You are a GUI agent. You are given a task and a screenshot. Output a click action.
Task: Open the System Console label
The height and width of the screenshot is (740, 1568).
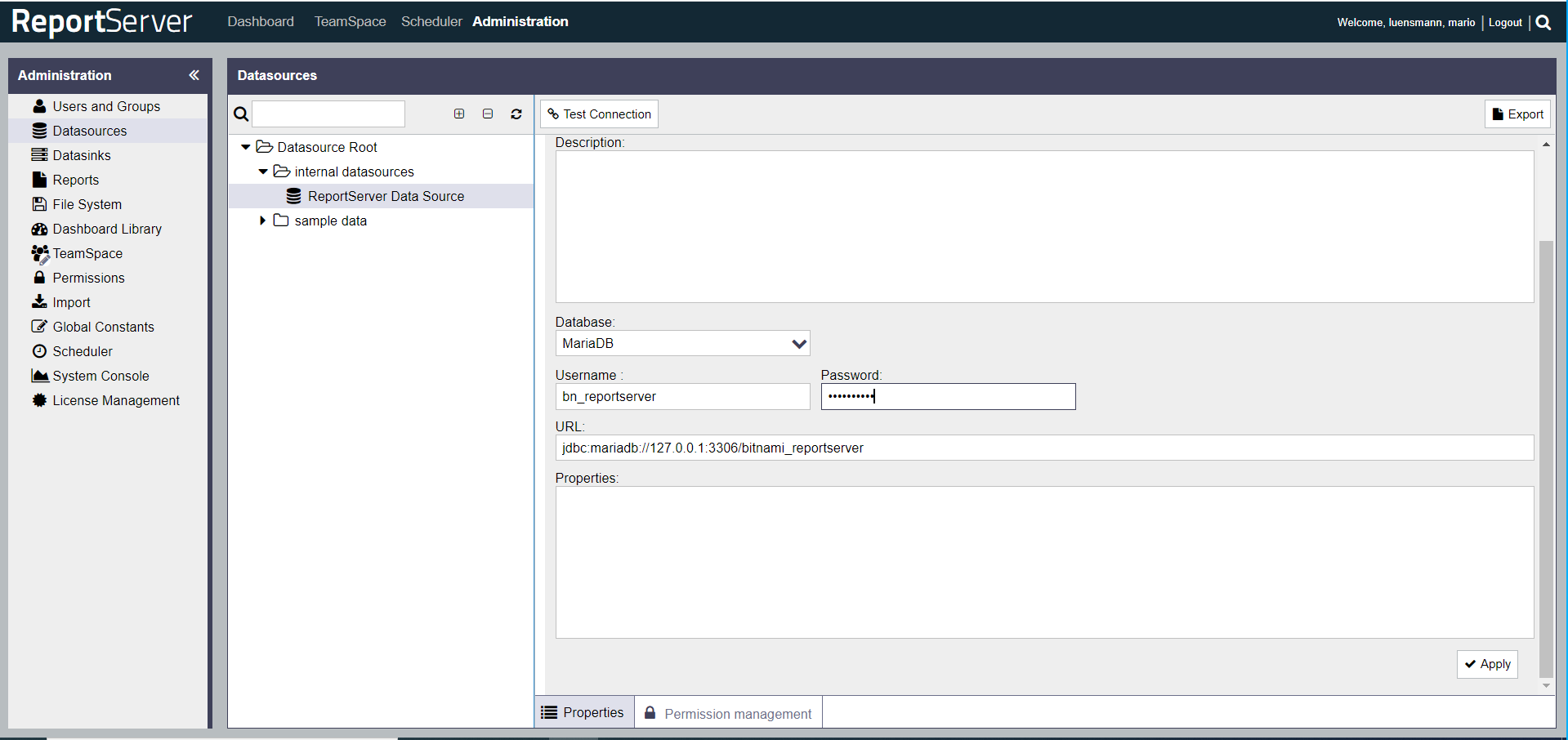pos(101,376)
